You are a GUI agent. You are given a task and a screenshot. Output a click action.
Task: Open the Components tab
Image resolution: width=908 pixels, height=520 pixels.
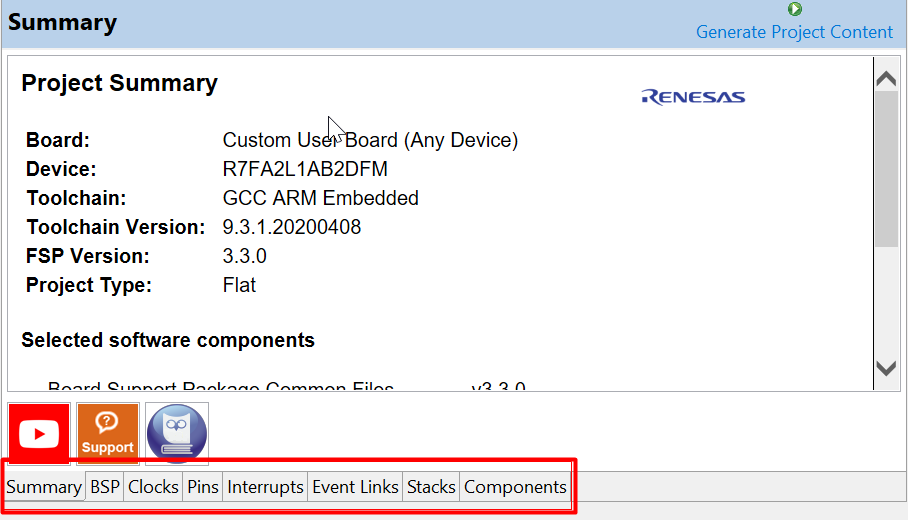[x=515, y=487]
